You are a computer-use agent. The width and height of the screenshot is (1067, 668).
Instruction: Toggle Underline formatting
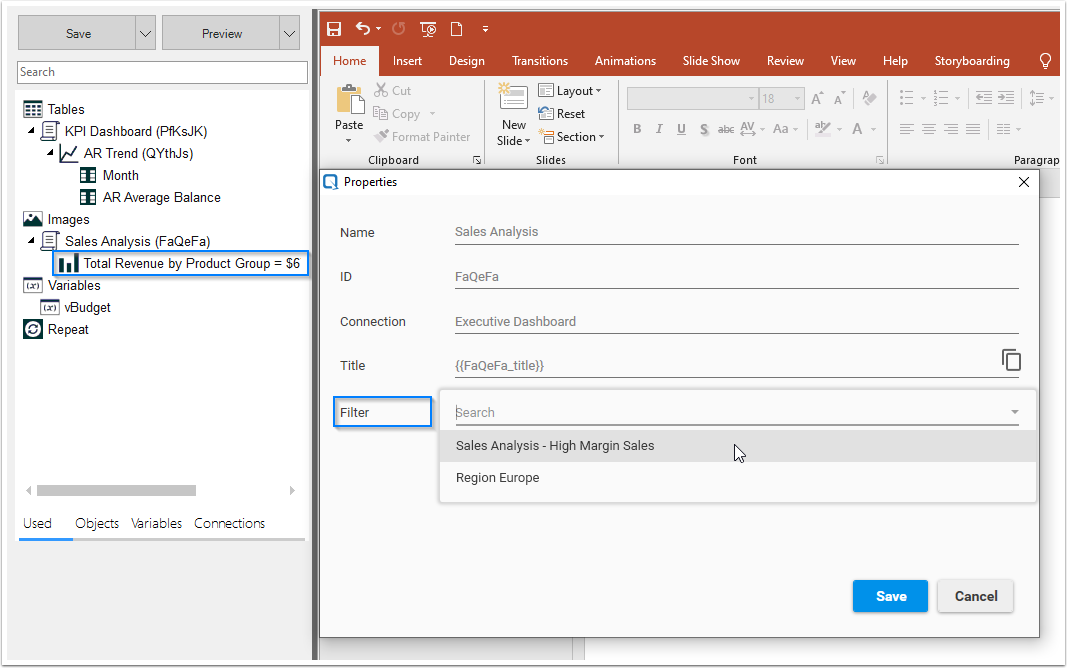pyautogui.click(x=681, y=129)
